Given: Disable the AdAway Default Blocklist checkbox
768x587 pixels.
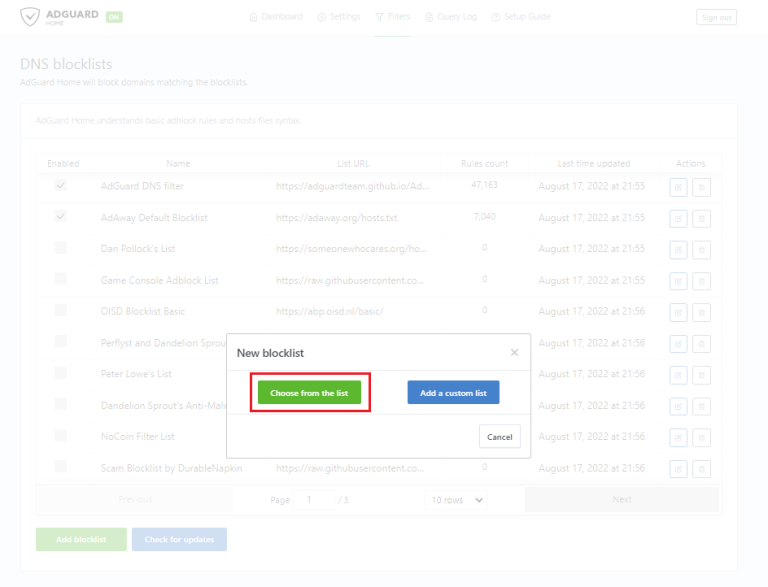Looking at the screenshot, I should (x=61, y=217).
